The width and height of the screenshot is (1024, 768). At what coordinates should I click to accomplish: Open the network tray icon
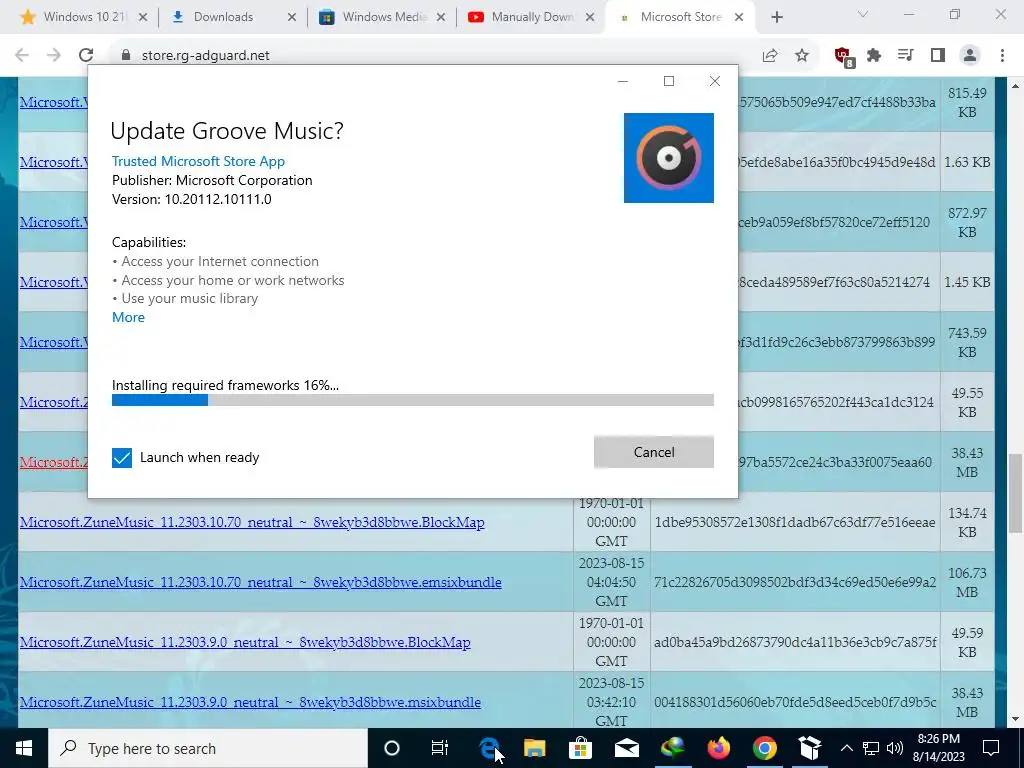click(x=871, y=748)
